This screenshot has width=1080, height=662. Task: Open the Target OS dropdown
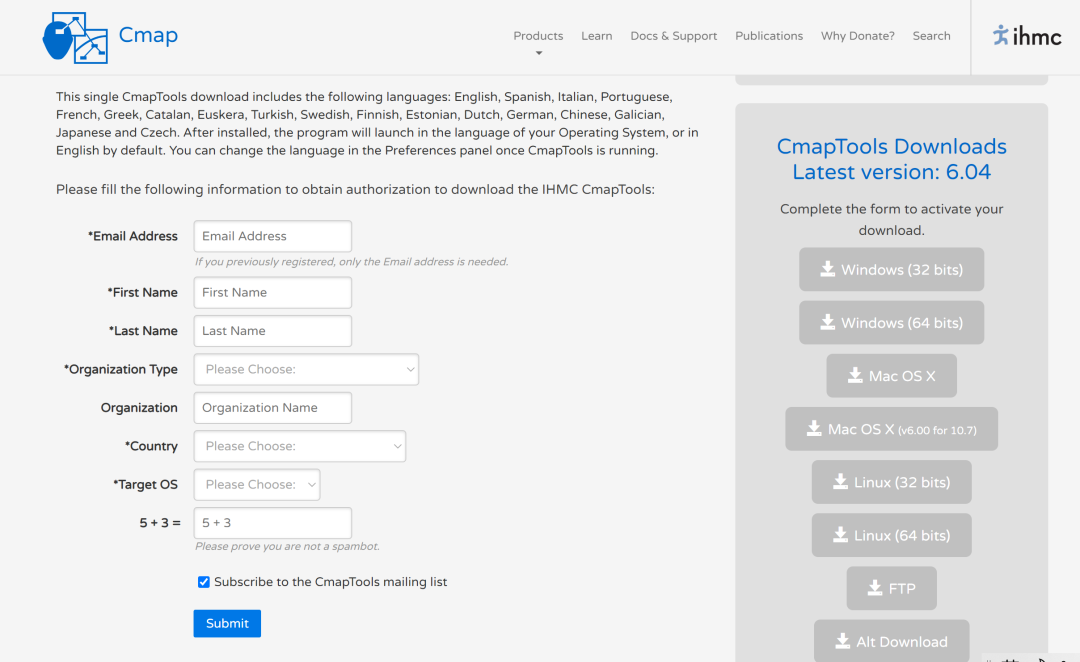(x=257, y=485)
